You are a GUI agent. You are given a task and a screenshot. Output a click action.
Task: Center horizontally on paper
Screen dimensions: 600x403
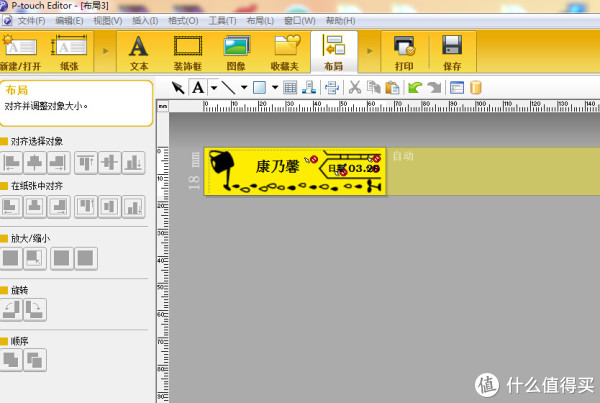[35, 207]
